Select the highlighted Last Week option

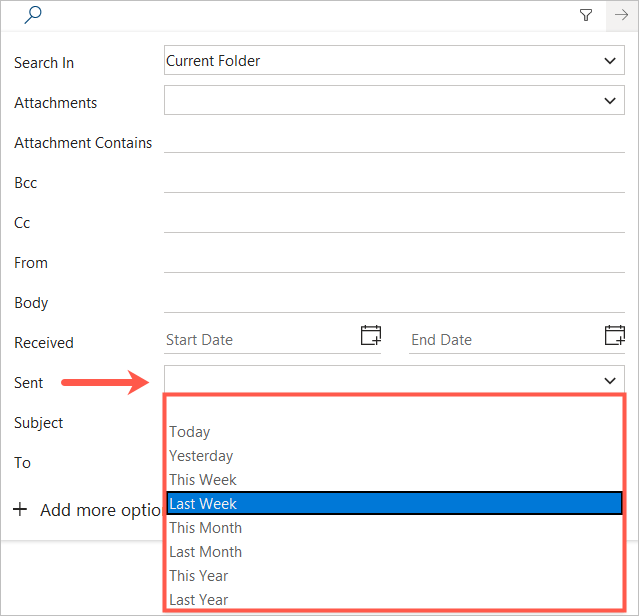click(x=394, y=504)
